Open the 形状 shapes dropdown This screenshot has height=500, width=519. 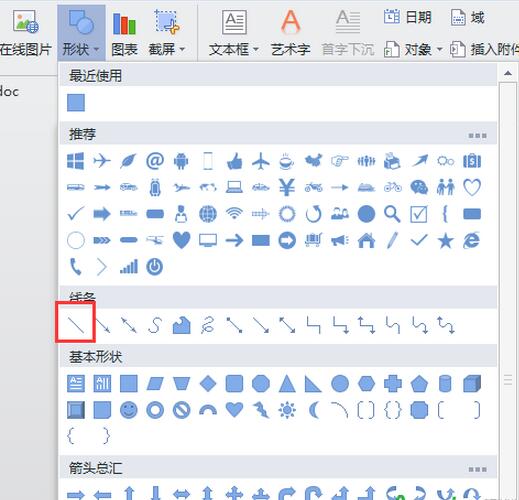click(x=81, y=33)
